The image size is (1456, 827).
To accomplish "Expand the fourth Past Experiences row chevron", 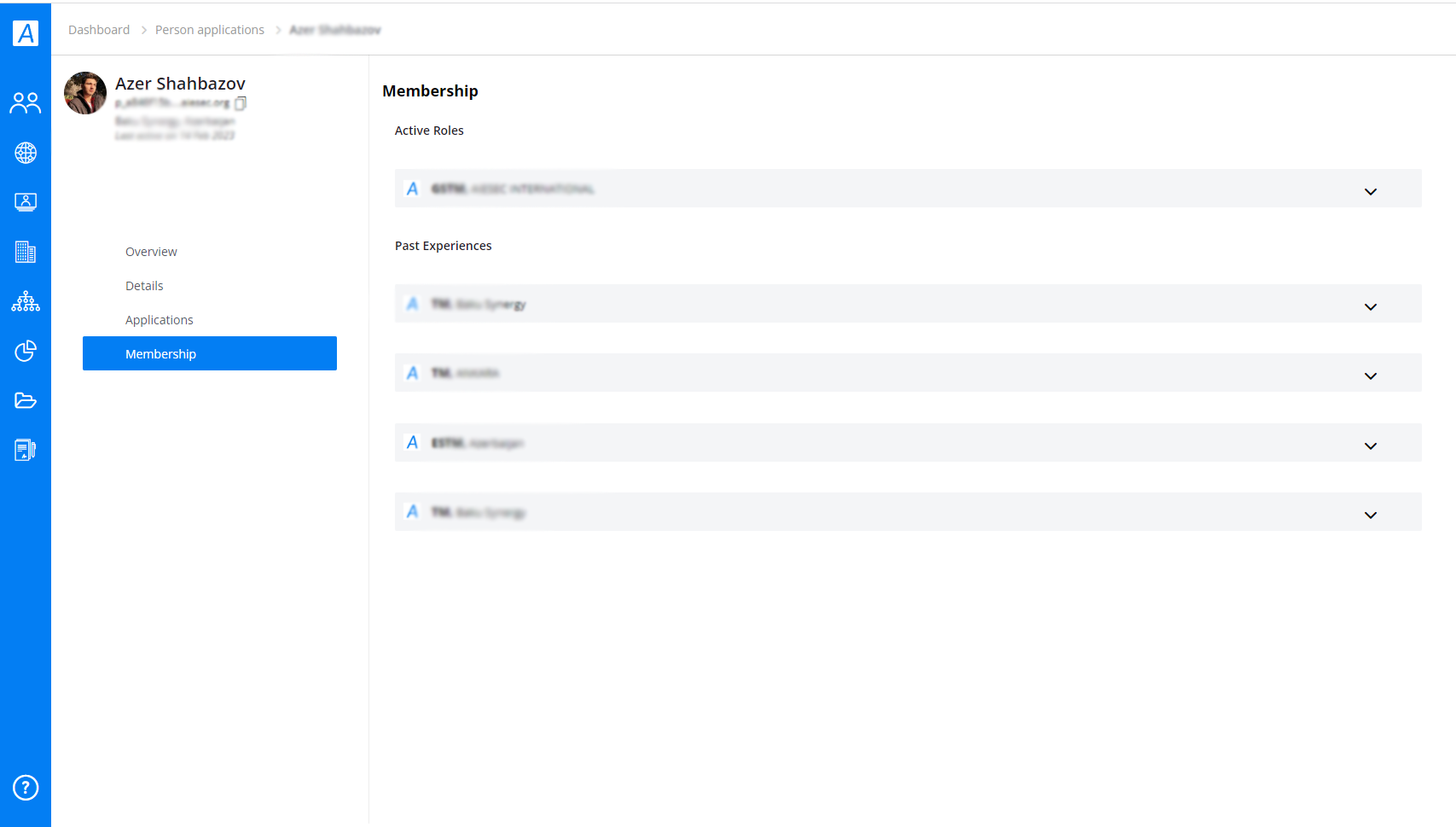I will click(x=1371, y=515).
